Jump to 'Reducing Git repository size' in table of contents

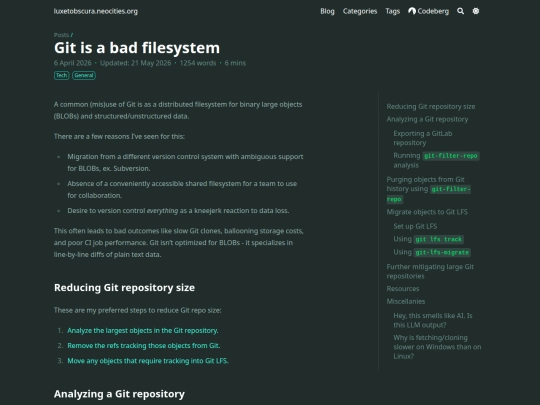point(430,107)
